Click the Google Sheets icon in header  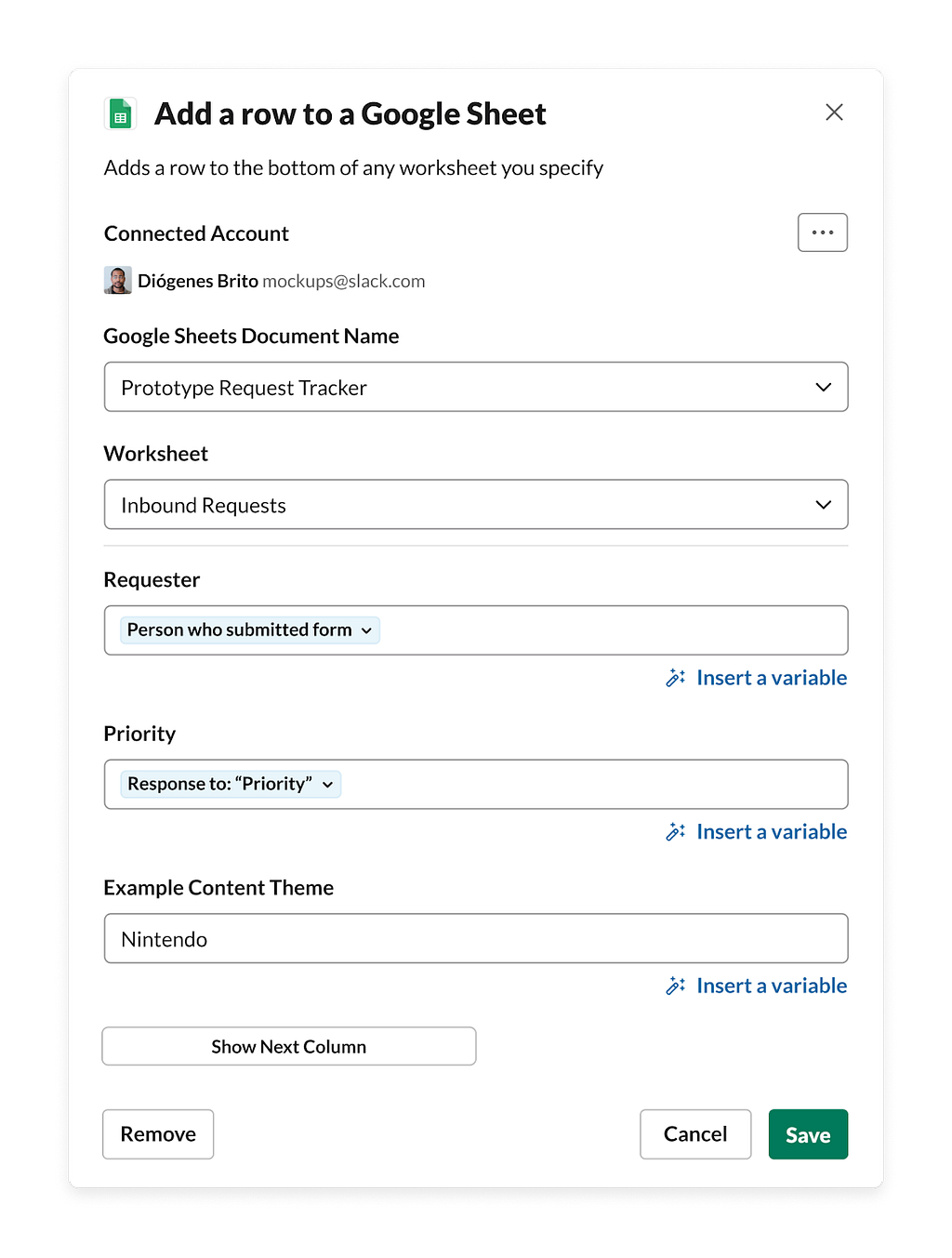tap(120, 113)
